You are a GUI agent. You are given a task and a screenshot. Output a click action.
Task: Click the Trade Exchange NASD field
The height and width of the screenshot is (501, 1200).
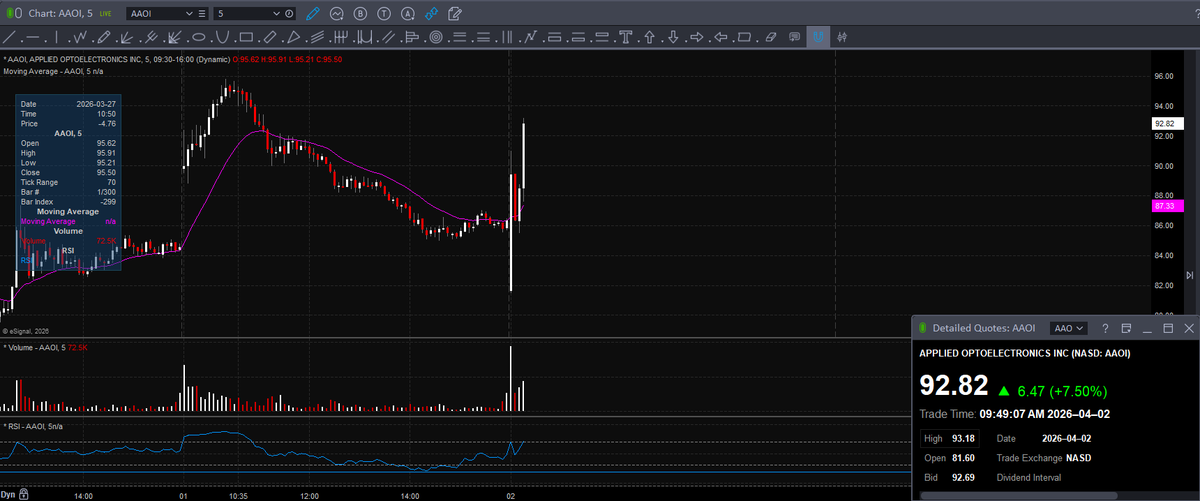point(1045,458)
